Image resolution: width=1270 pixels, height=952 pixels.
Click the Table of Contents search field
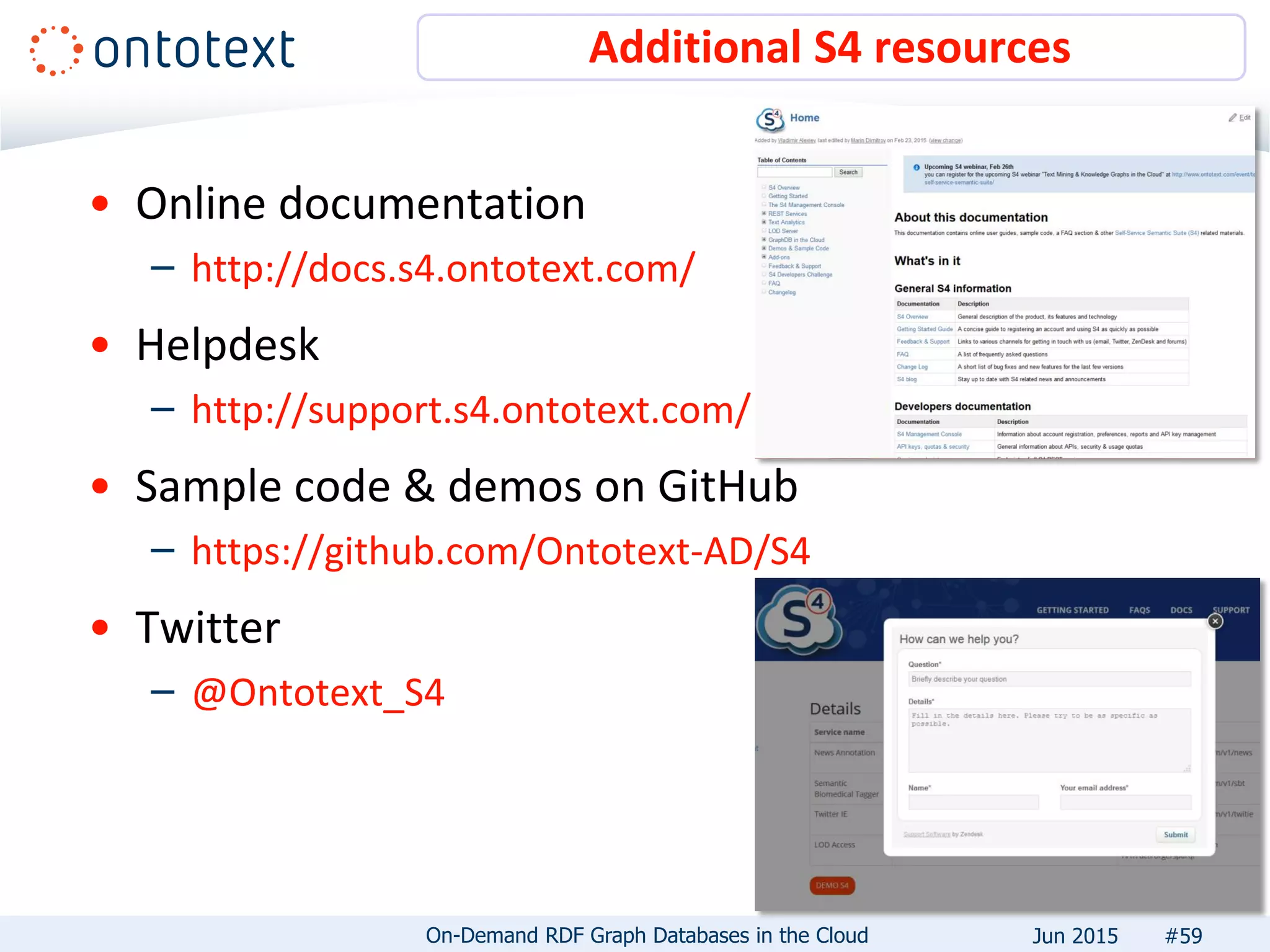pyautogui.click(x=794, y=172)
